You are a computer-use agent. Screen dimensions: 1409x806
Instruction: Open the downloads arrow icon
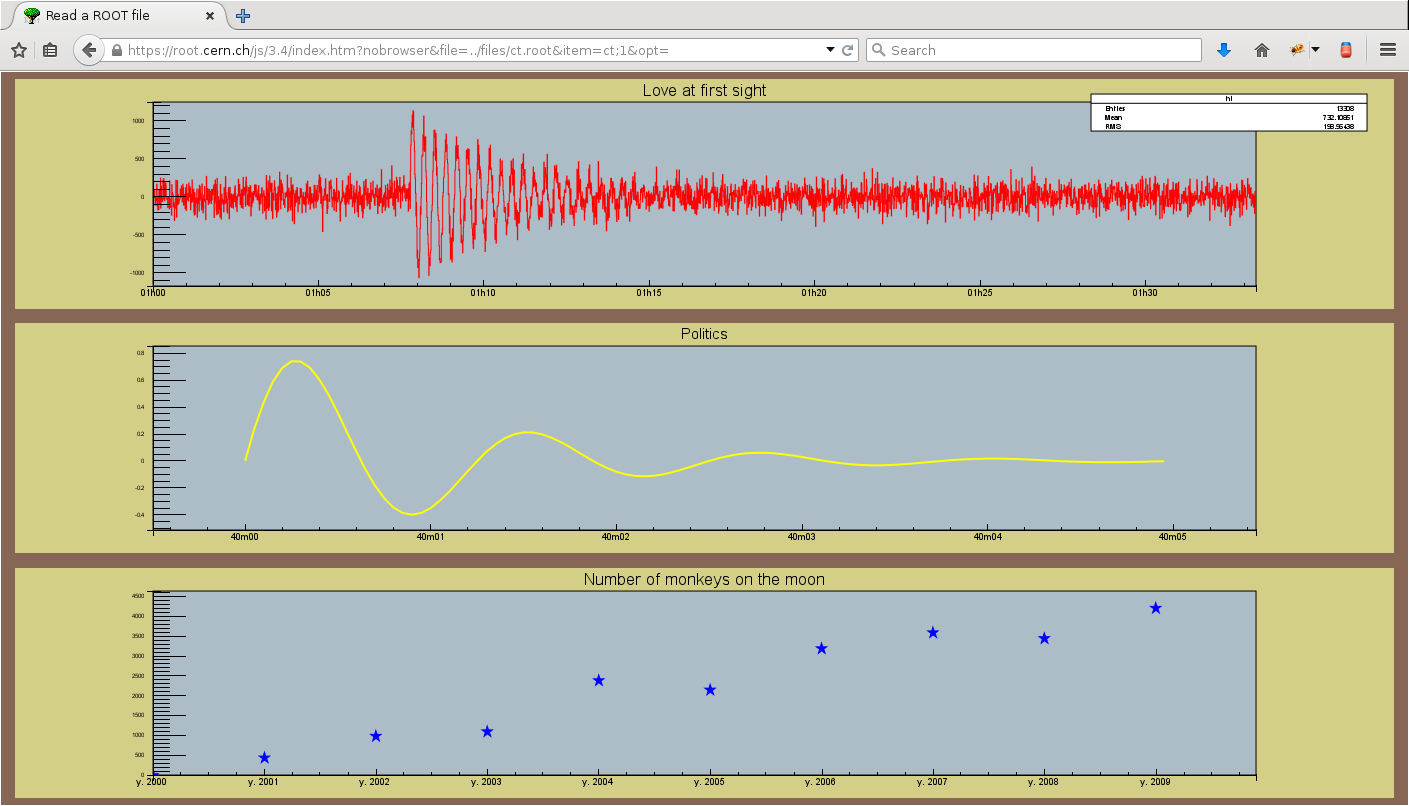point(1223,50)
